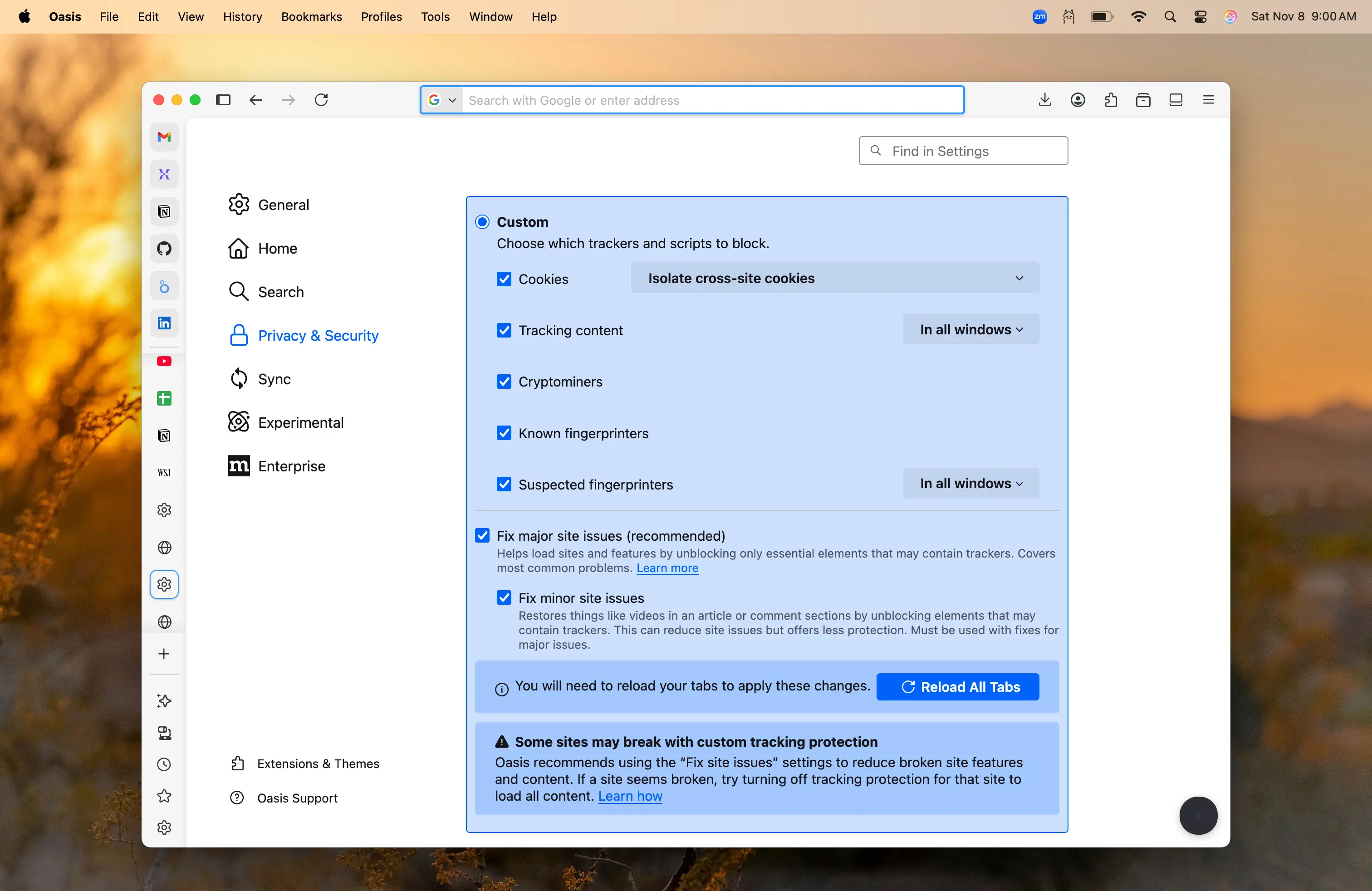1372x891 pixels.
Task: Open the Gmail sidebar shortcut
Action: click(164, 137)
